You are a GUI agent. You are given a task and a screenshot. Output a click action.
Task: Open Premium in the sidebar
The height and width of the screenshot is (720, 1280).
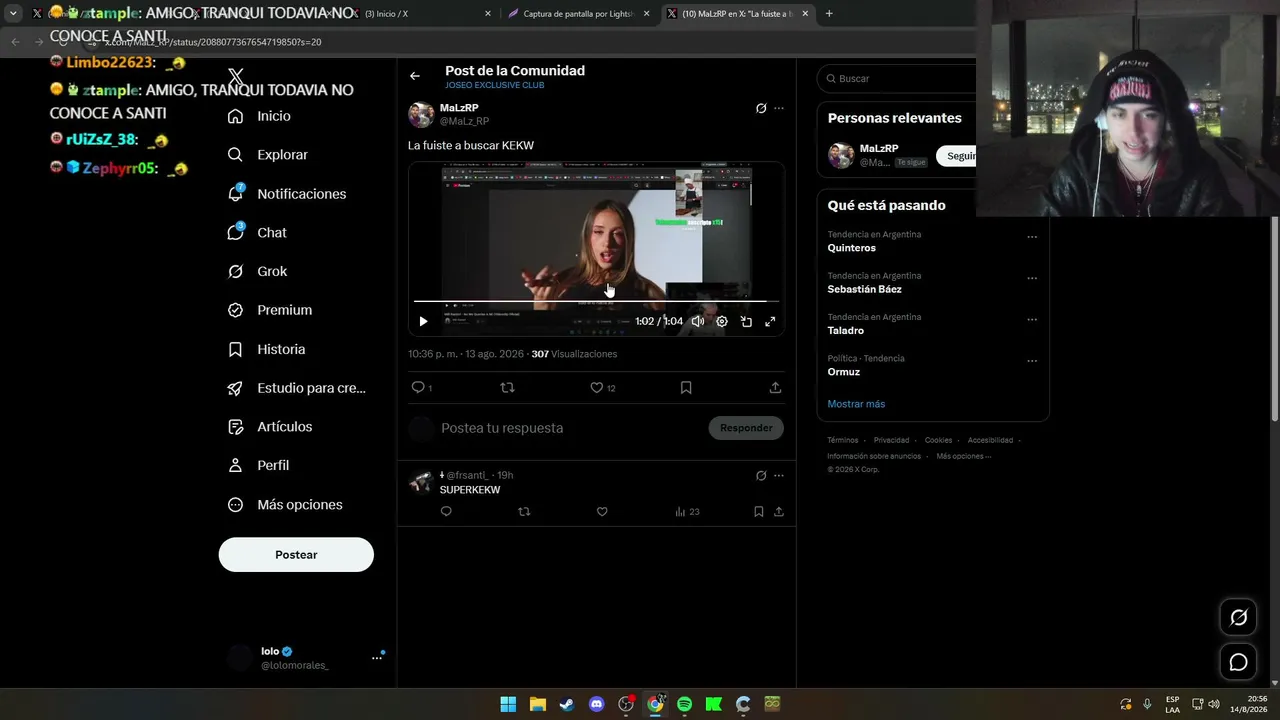(270, 310)
